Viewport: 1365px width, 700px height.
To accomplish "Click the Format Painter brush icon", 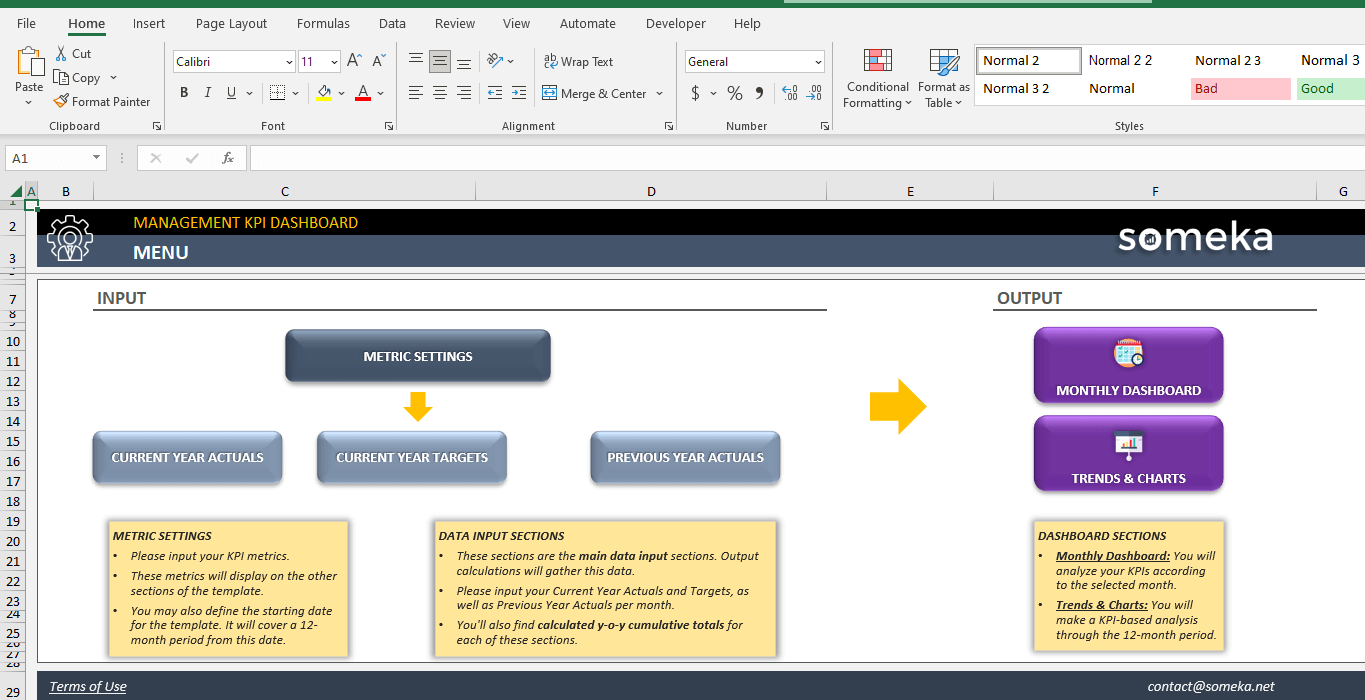I will pos(61,101).
